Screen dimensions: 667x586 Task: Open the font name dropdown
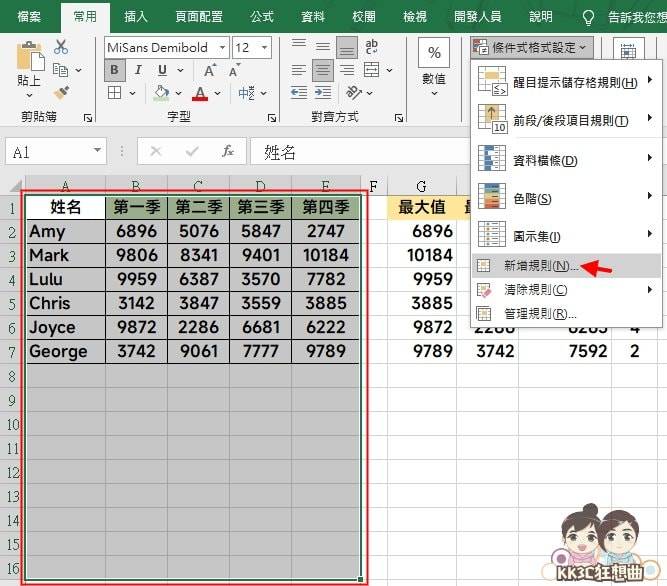click(x=222, y=48)
